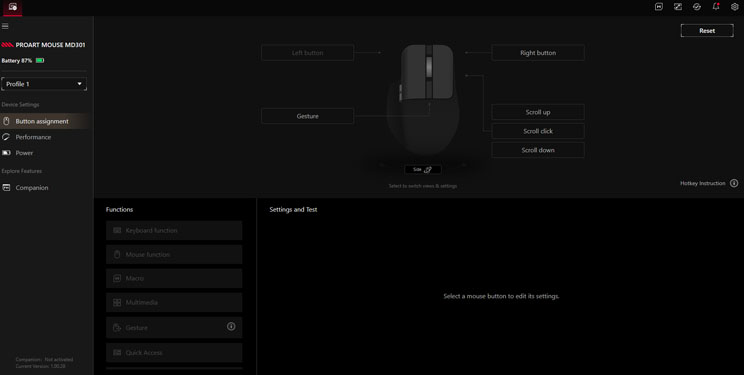
Task: Toggle the hamburger sidebar menu
Action: (5, 26)
